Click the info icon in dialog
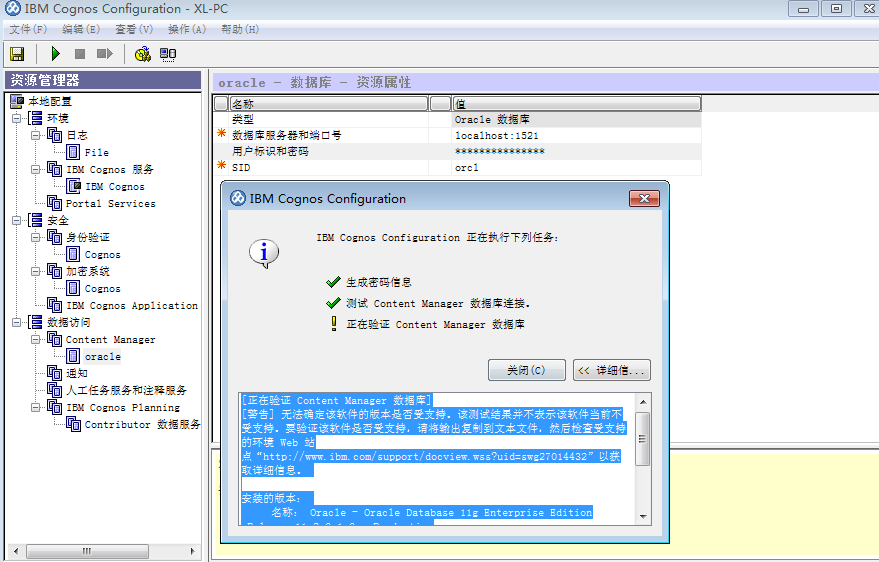Image resolution: width=879 pixels, height=562 pixels. click(x=263, y=253)
